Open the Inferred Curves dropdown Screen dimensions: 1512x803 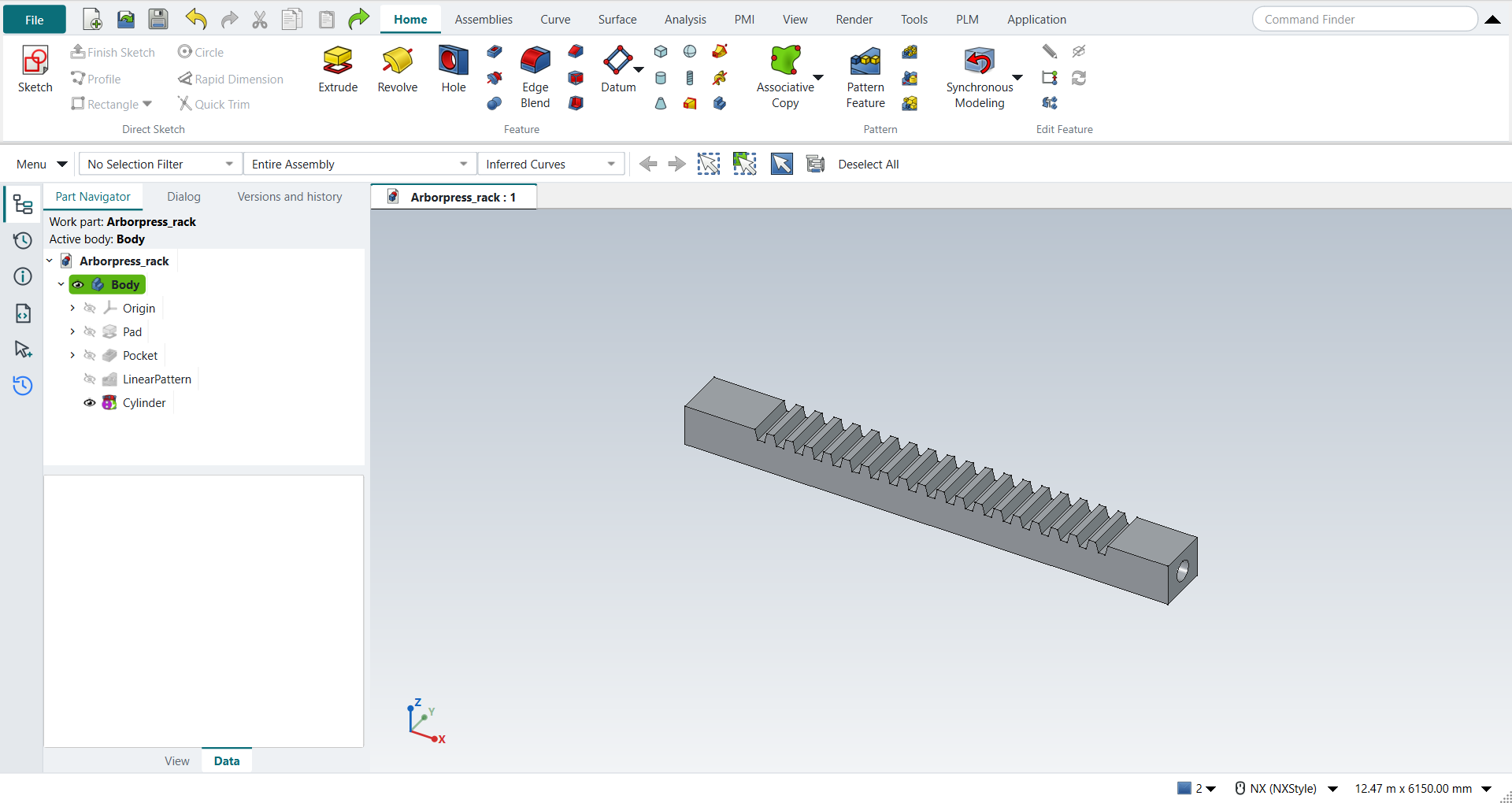tap(550, 164)
